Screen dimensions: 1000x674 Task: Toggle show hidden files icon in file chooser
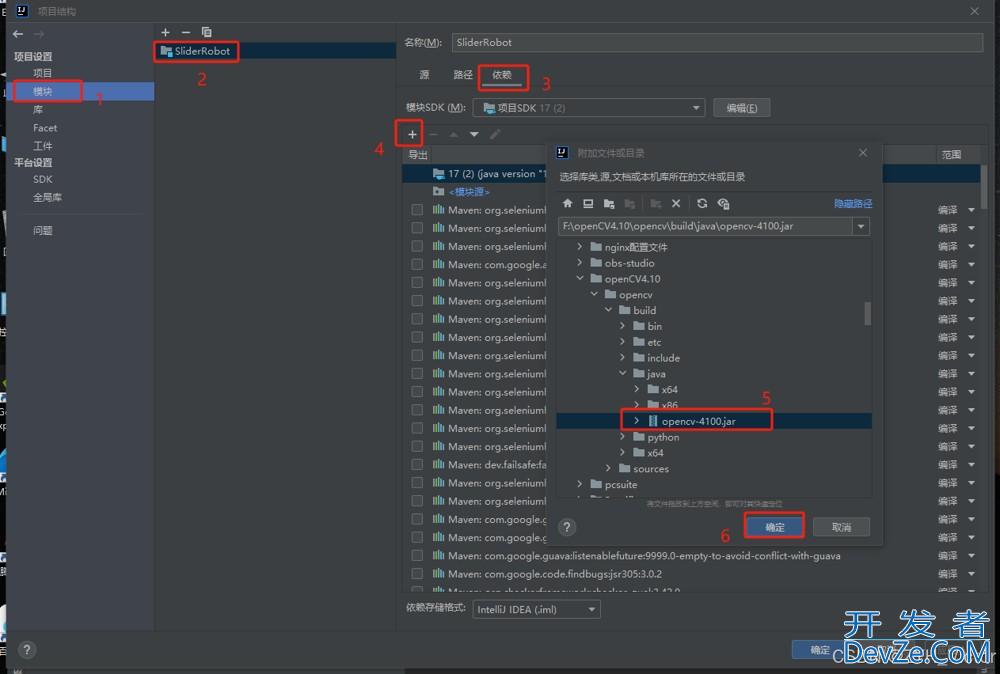723,203
